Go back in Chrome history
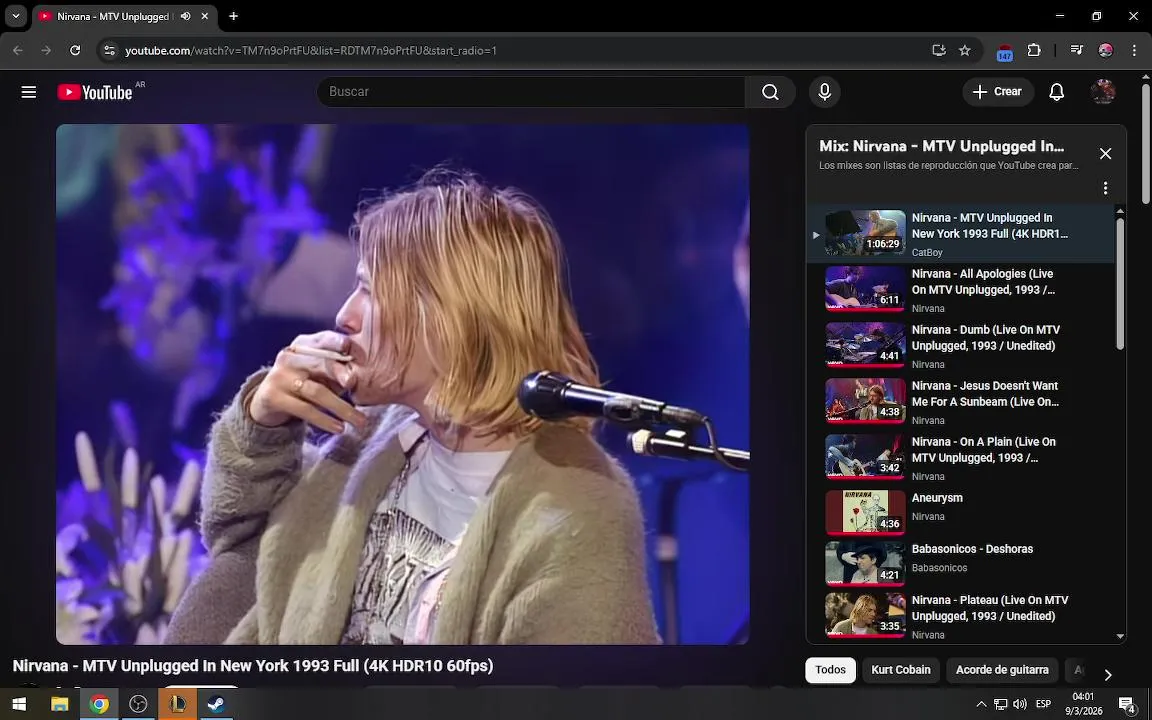 (18, 51)
